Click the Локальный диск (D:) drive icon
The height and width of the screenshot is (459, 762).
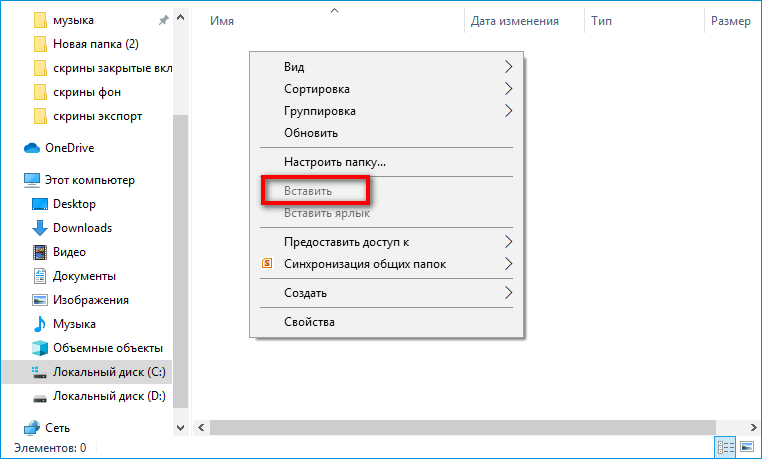40,398
